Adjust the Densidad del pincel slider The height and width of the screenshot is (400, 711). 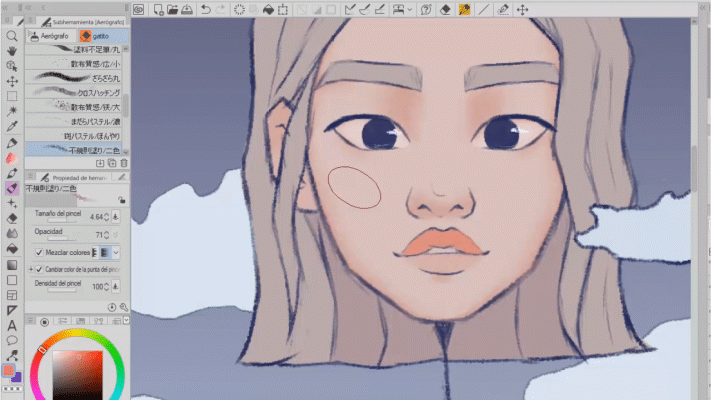63,290
